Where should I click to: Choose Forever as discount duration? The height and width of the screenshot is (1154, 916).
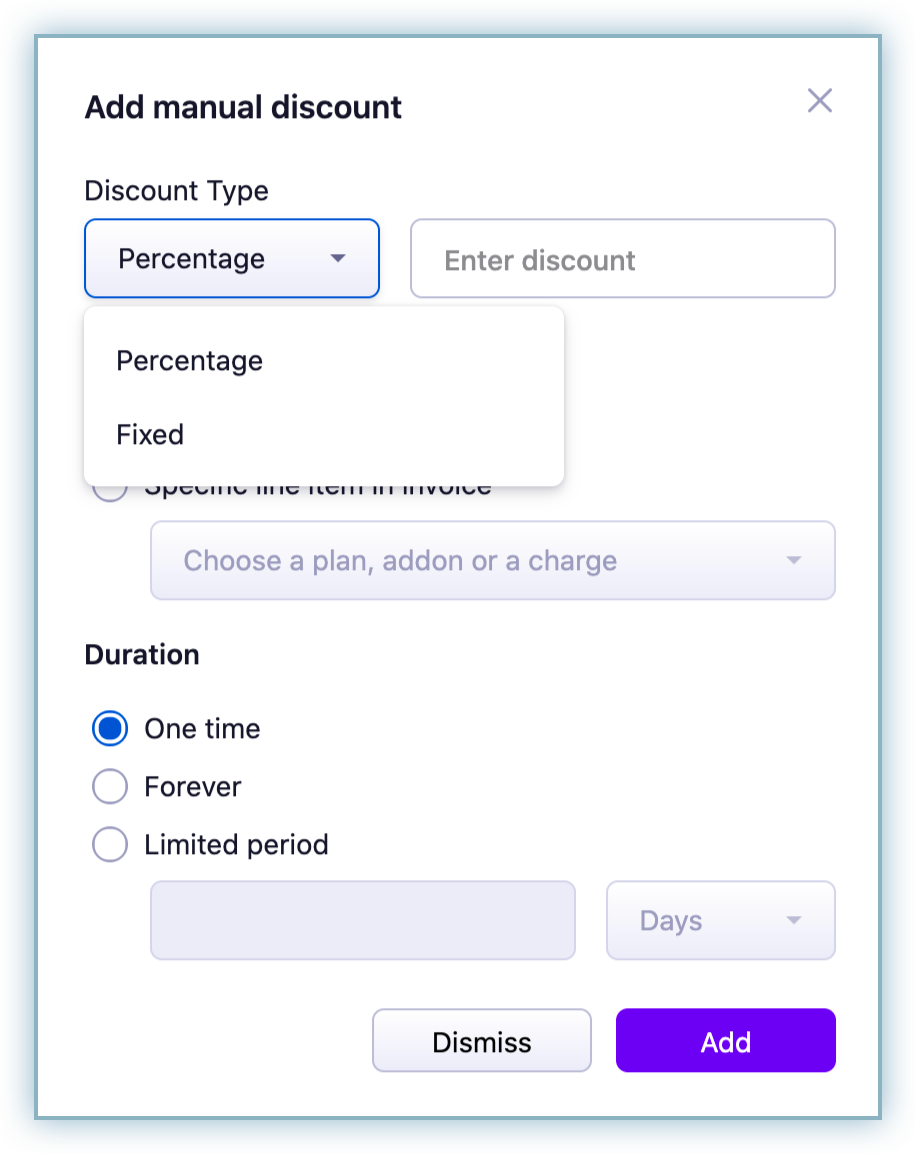(110, 786)
